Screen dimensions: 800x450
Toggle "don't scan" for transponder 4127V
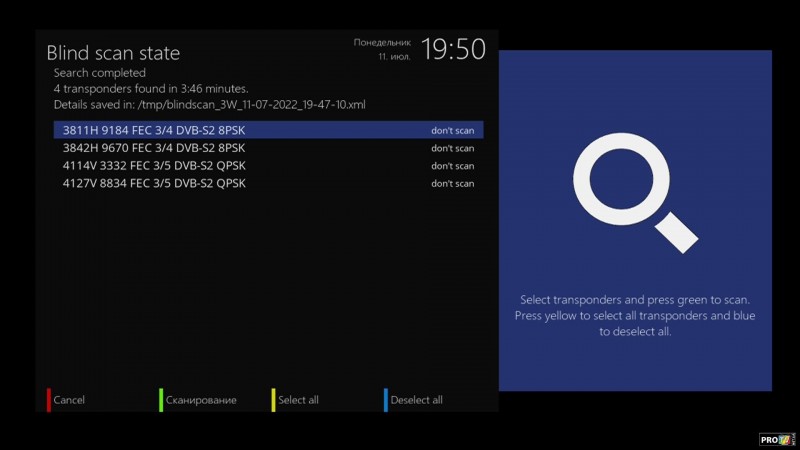[x=452, y=184]
